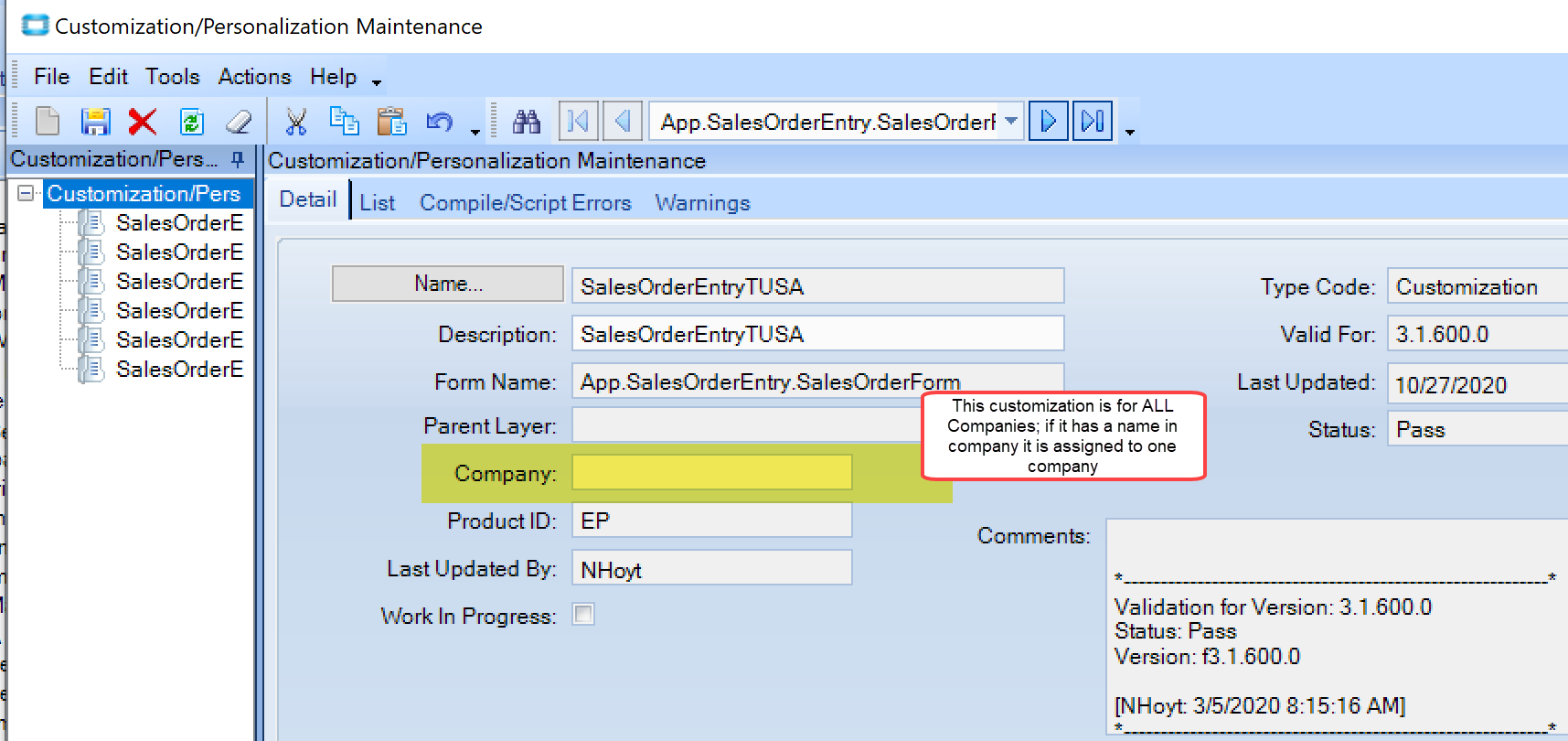This screenshot has height=741, width=1568.
Task: Click the "Status: Pass" comment line
Action: [1175, 631]
